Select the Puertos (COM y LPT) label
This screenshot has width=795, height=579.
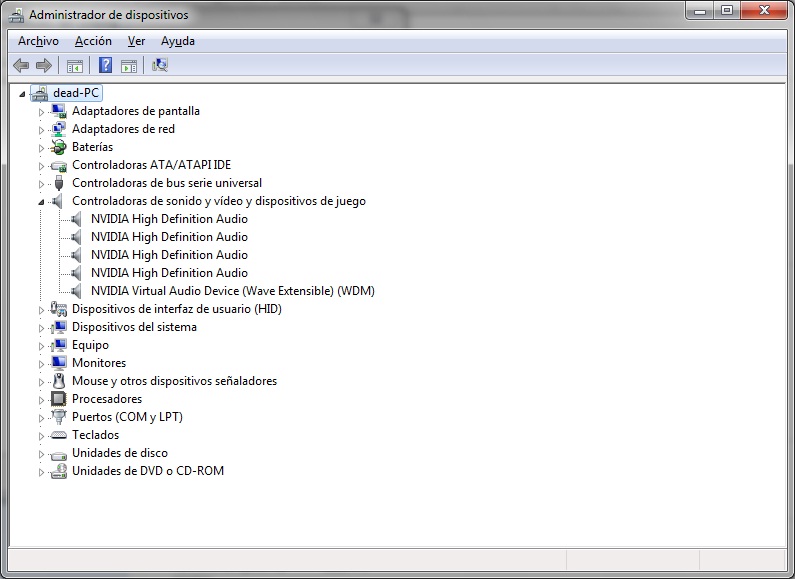[127, 417]
